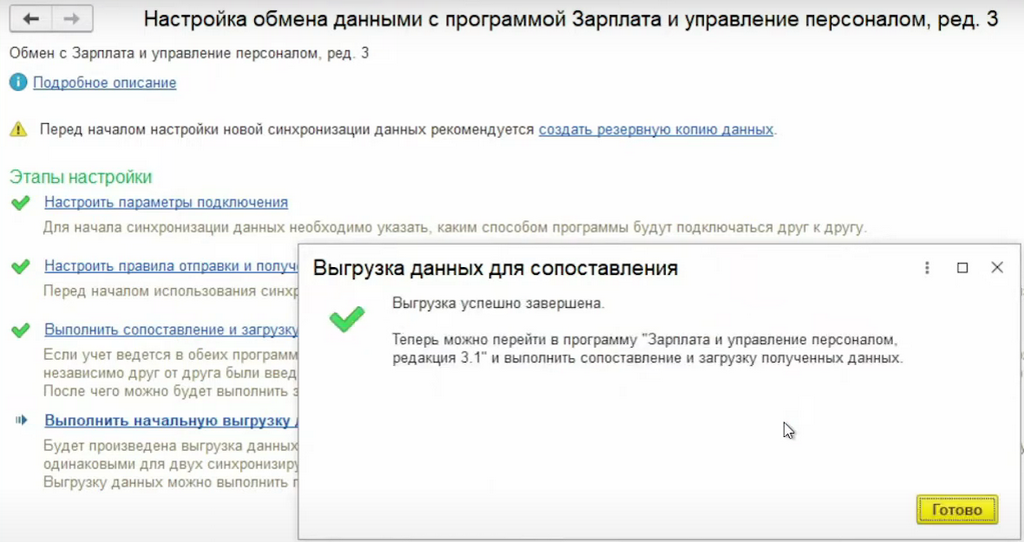Click the forward navigation arrow
Viewport: 1024px width, 542px height.
tap(71, 19)
